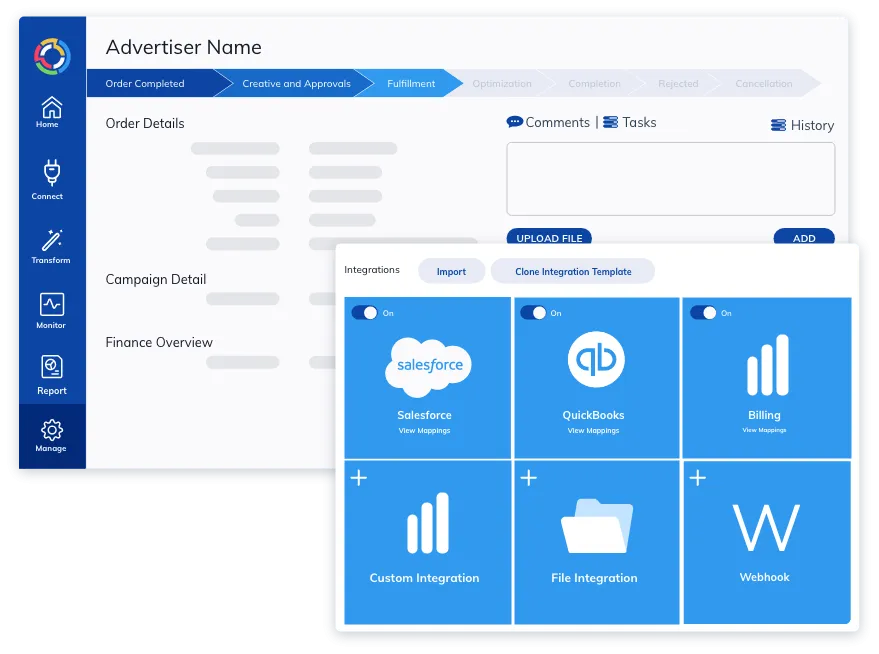Open the Manage gear icon
This screenshot has height=654, width=879.
click(51, 430)
